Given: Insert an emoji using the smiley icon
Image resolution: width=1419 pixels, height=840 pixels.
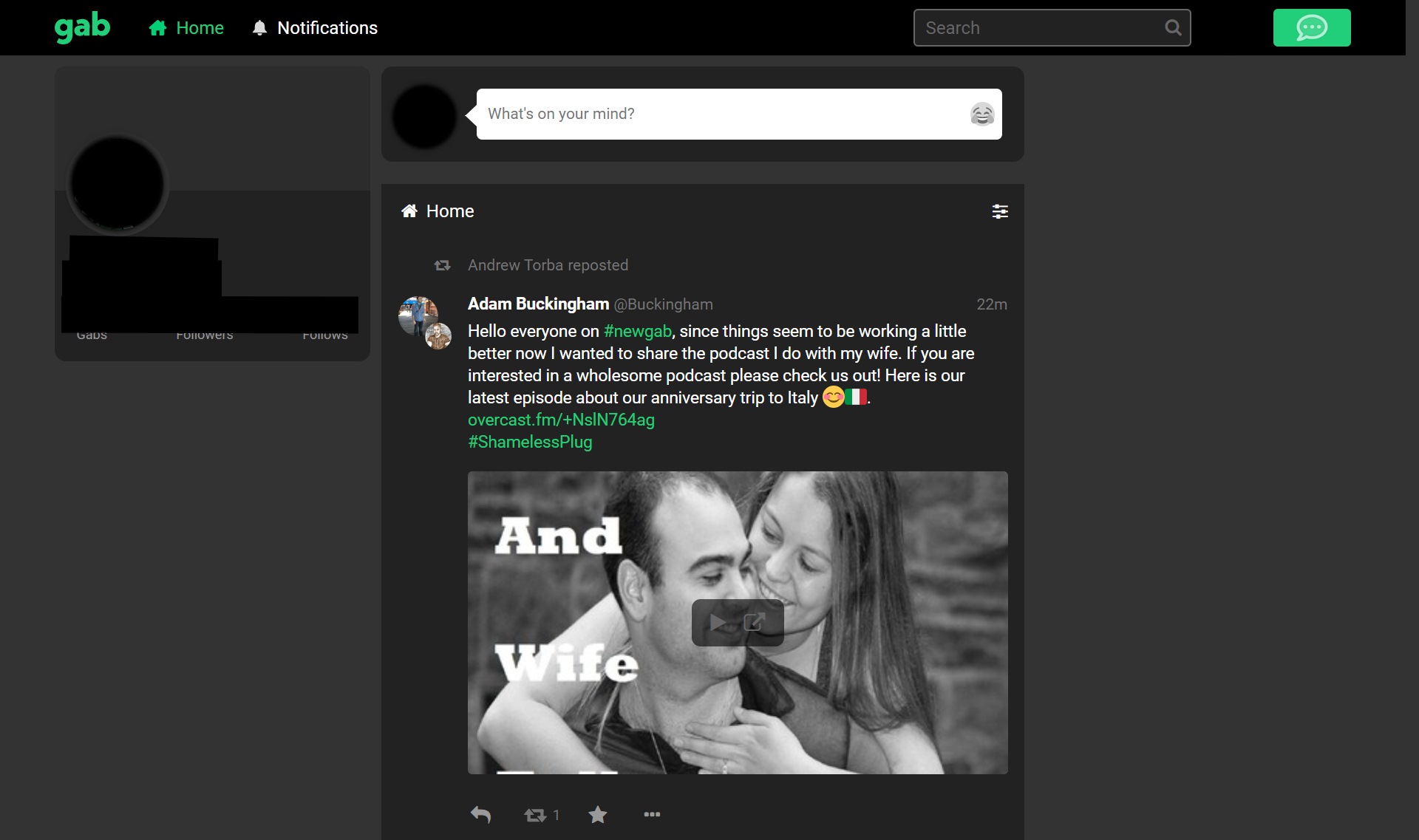Looking at the screenshot, I should point(981,114).
